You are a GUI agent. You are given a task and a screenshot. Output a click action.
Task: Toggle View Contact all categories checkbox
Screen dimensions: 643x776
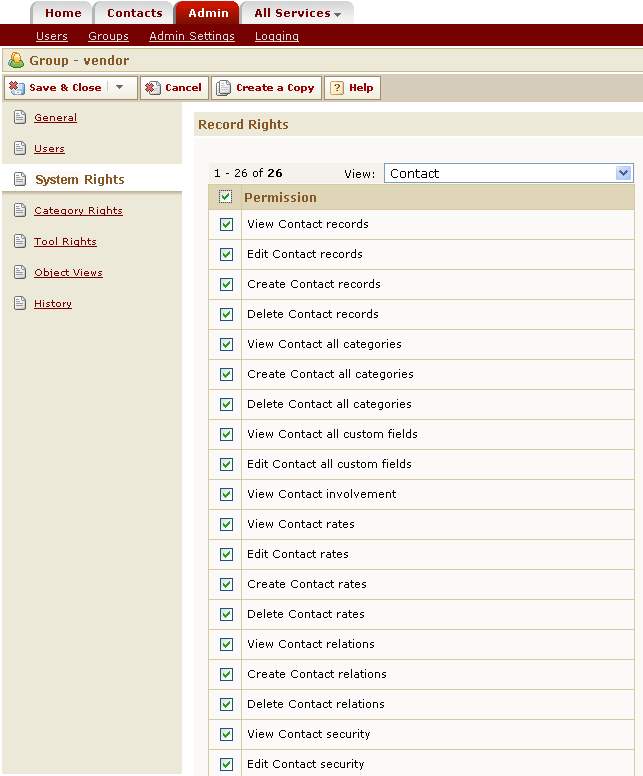pyautogui.click(x=226, y=344)
